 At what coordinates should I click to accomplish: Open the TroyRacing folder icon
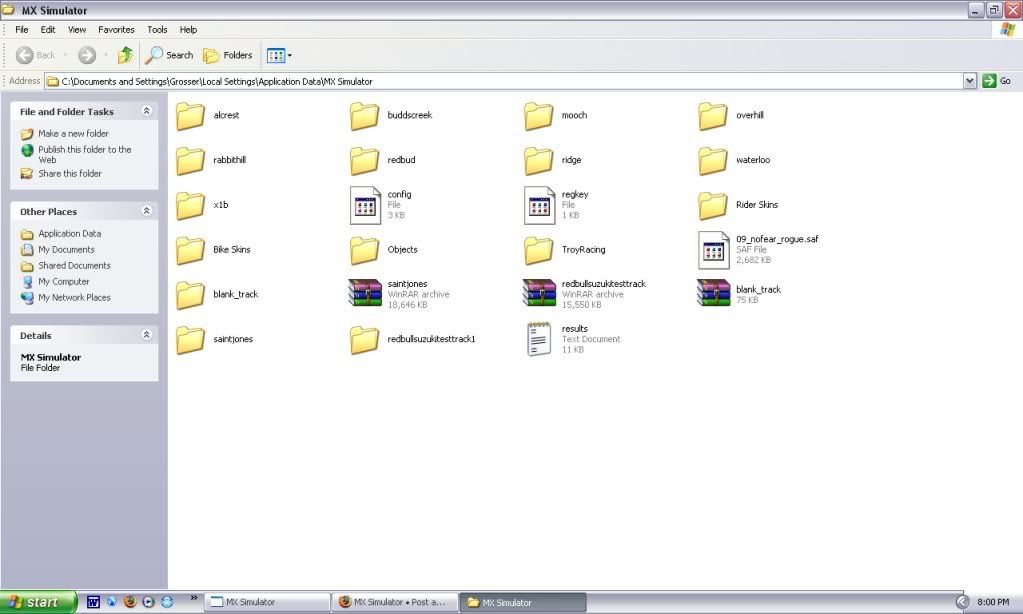(539, 251)
